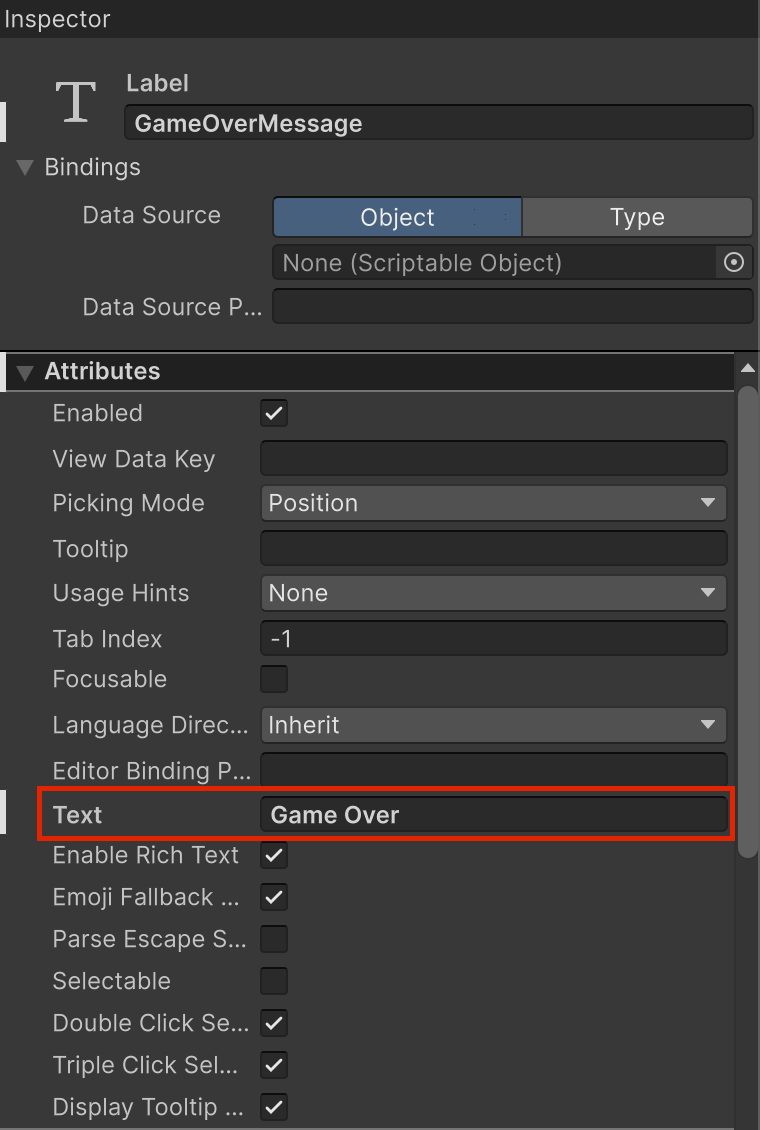
Task: Collapse the Bindings section
Action: [25, 167]
